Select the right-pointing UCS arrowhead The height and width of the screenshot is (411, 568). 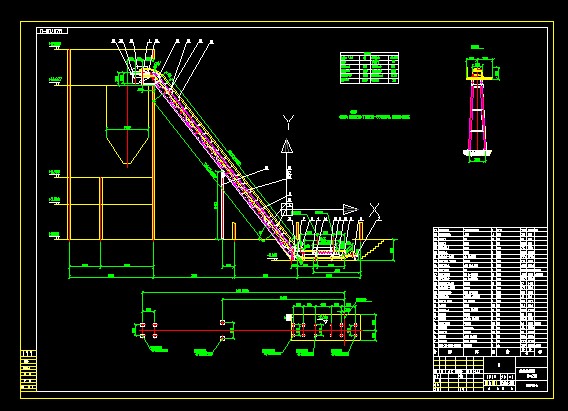350,209
